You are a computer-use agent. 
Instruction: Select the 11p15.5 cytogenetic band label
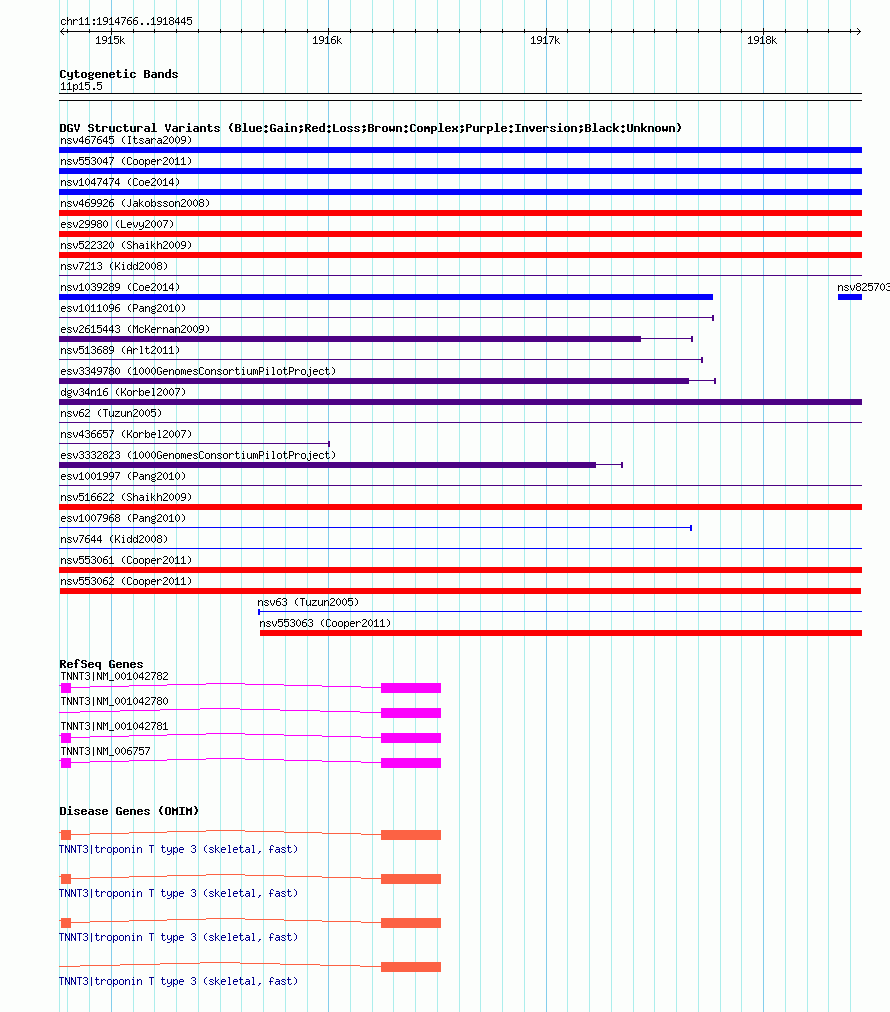pyautogui.click(x=81, y=86)
